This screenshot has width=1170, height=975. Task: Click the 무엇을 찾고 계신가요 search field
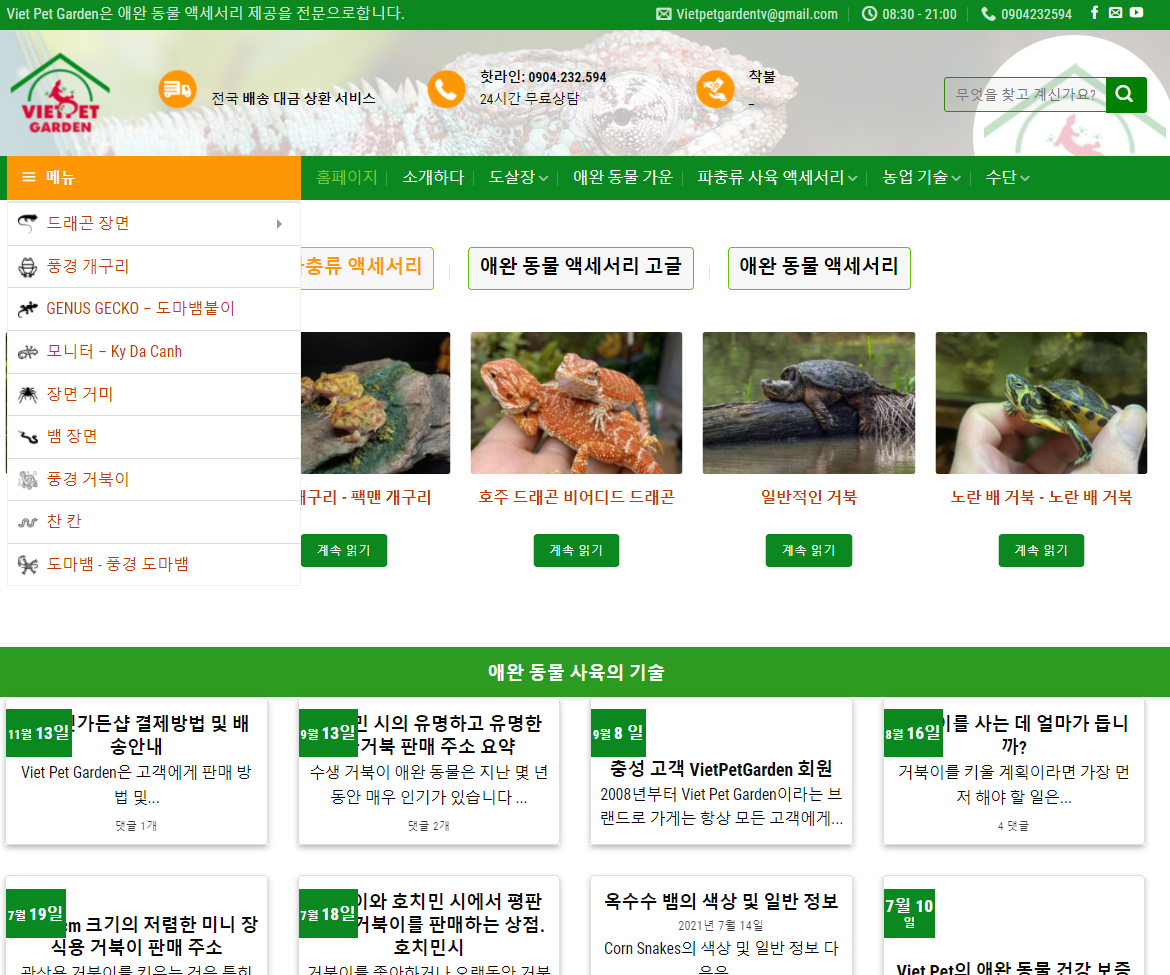pyautogui.click(x=1025, y=95)
